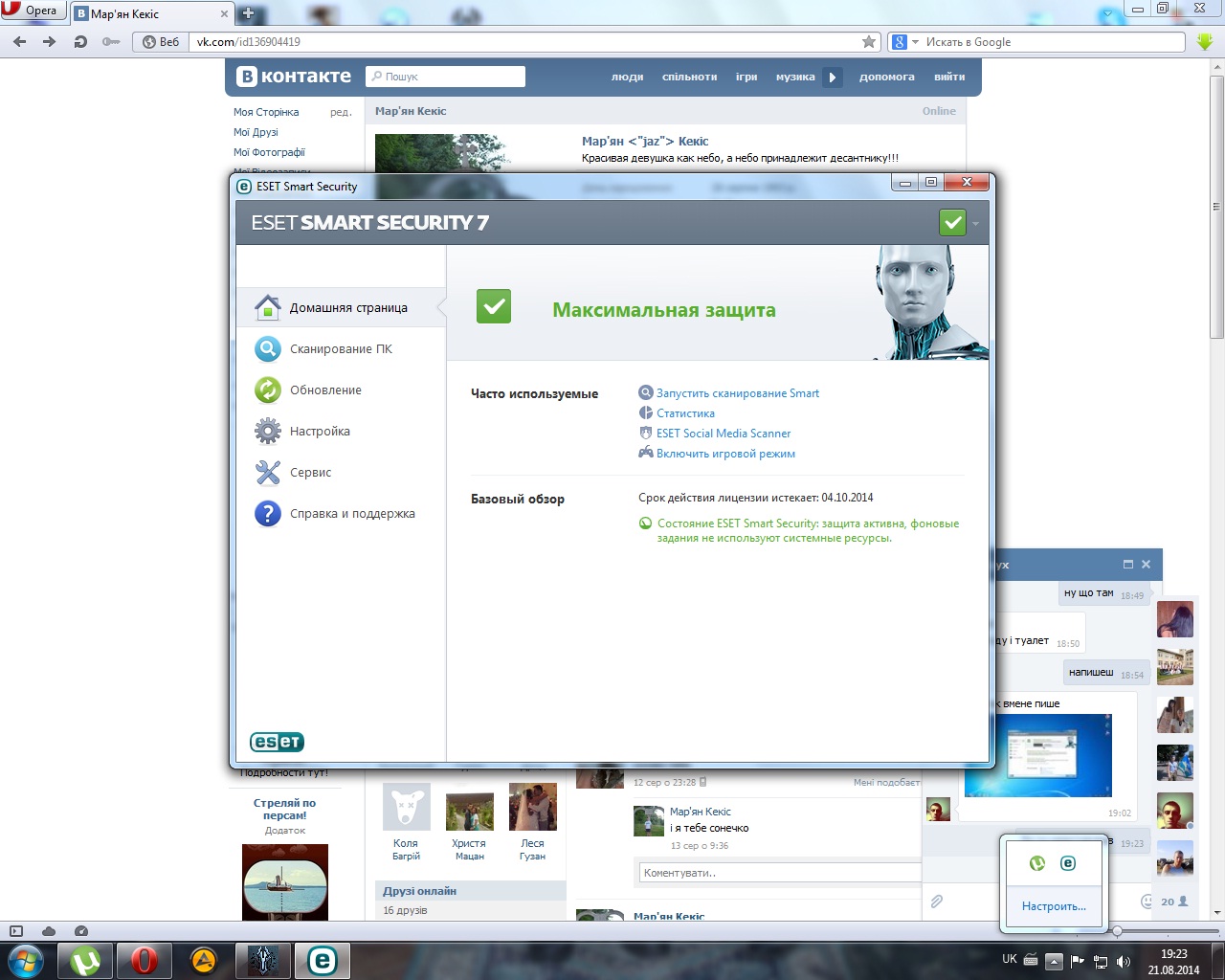Click Включить игровой режим link
This screenshot has width=1225, height=980.
point(725,454)
